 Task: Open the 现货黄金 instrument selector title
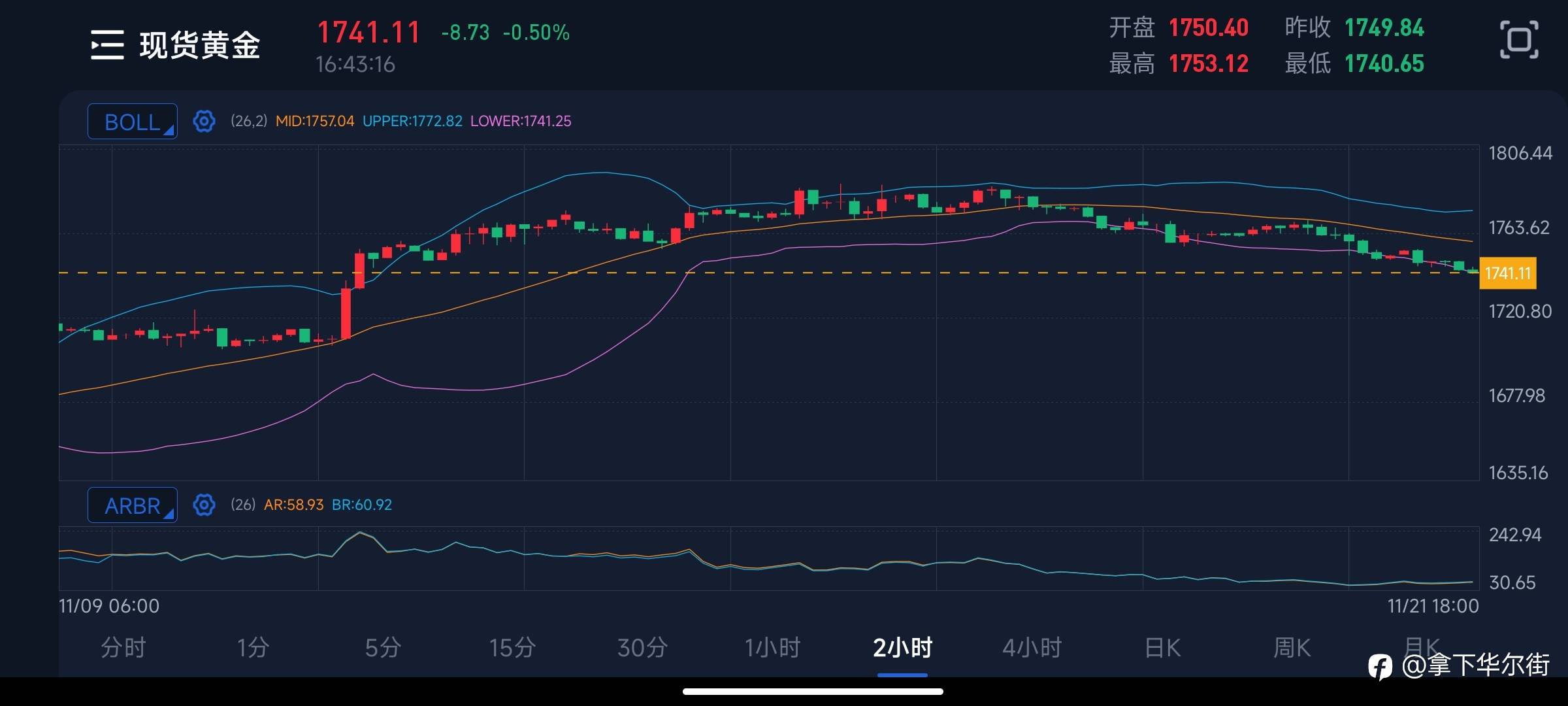click(x=199, y=45)
